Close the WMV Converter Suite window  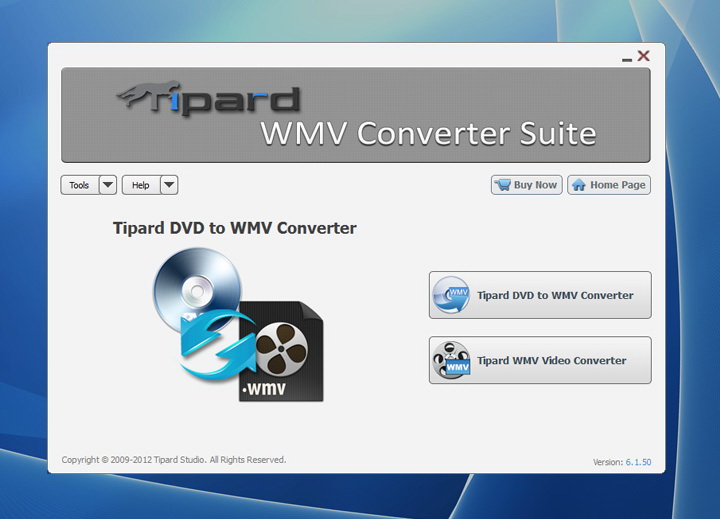643,56
